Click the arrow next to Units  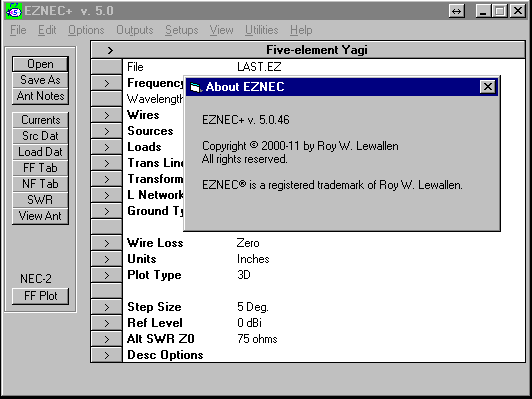tap(107, 259)
